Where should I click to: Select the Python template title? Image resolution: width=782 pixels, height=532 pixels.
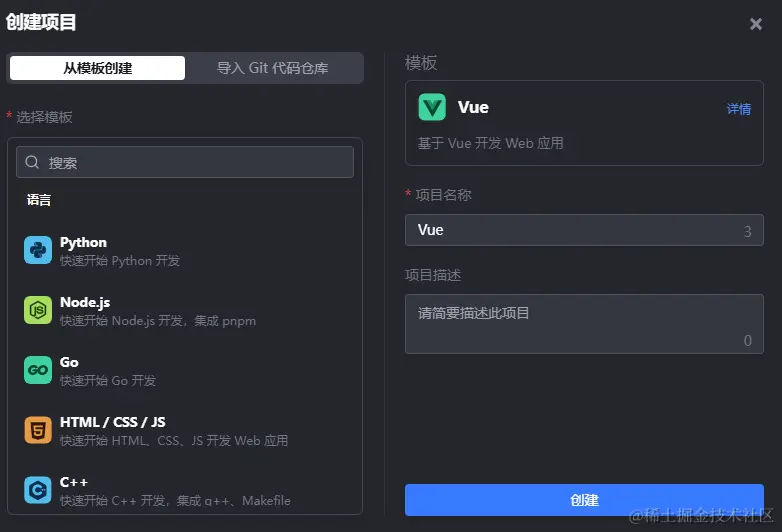coord(83,242)
